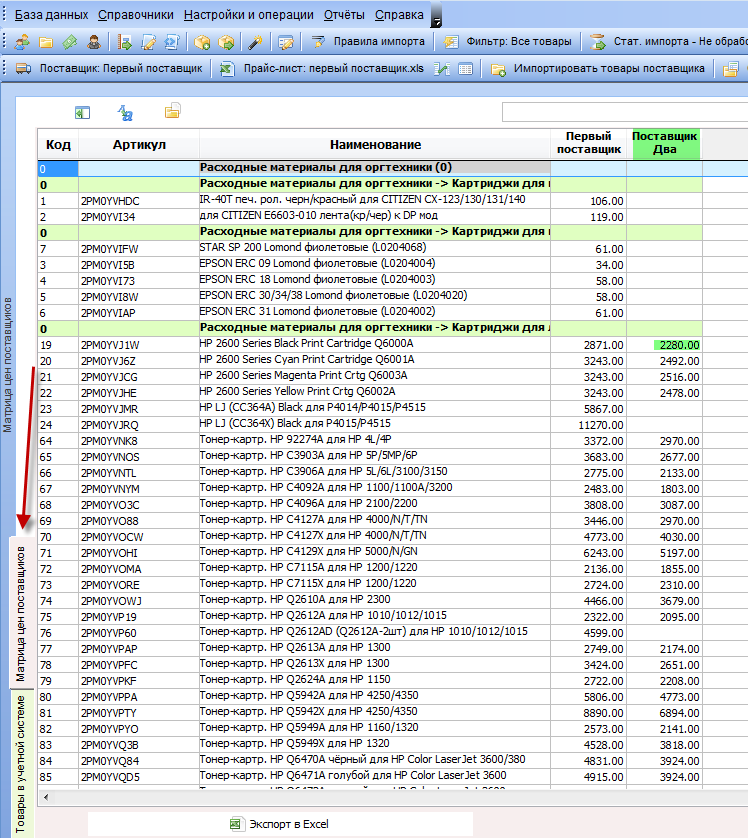Click the window with pencil icon
This screenshot has height=838, width=748.
click(x=286, y=42)
